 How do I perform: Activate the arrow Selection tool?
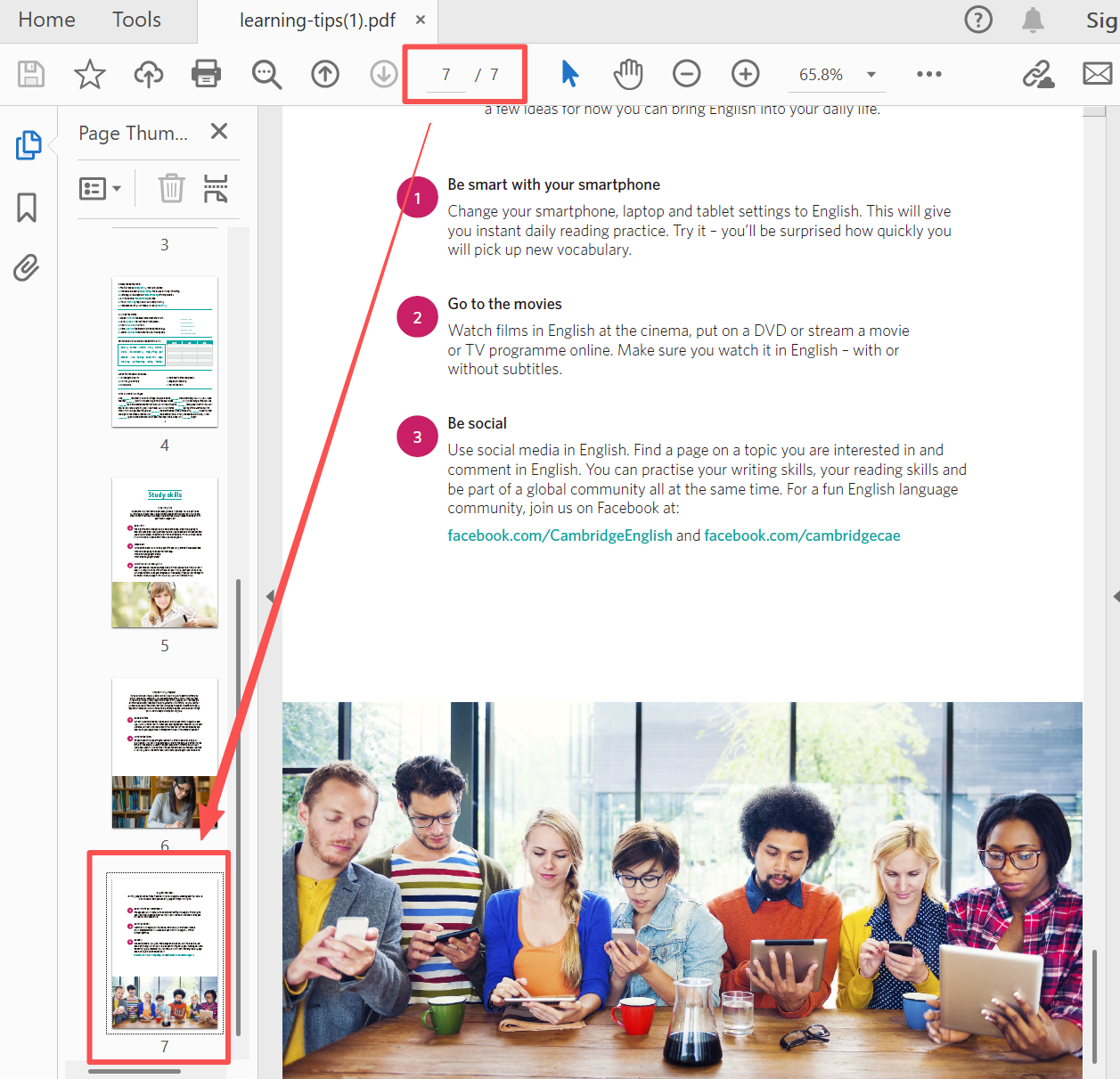pyautogui.click(x=570, y=74)
